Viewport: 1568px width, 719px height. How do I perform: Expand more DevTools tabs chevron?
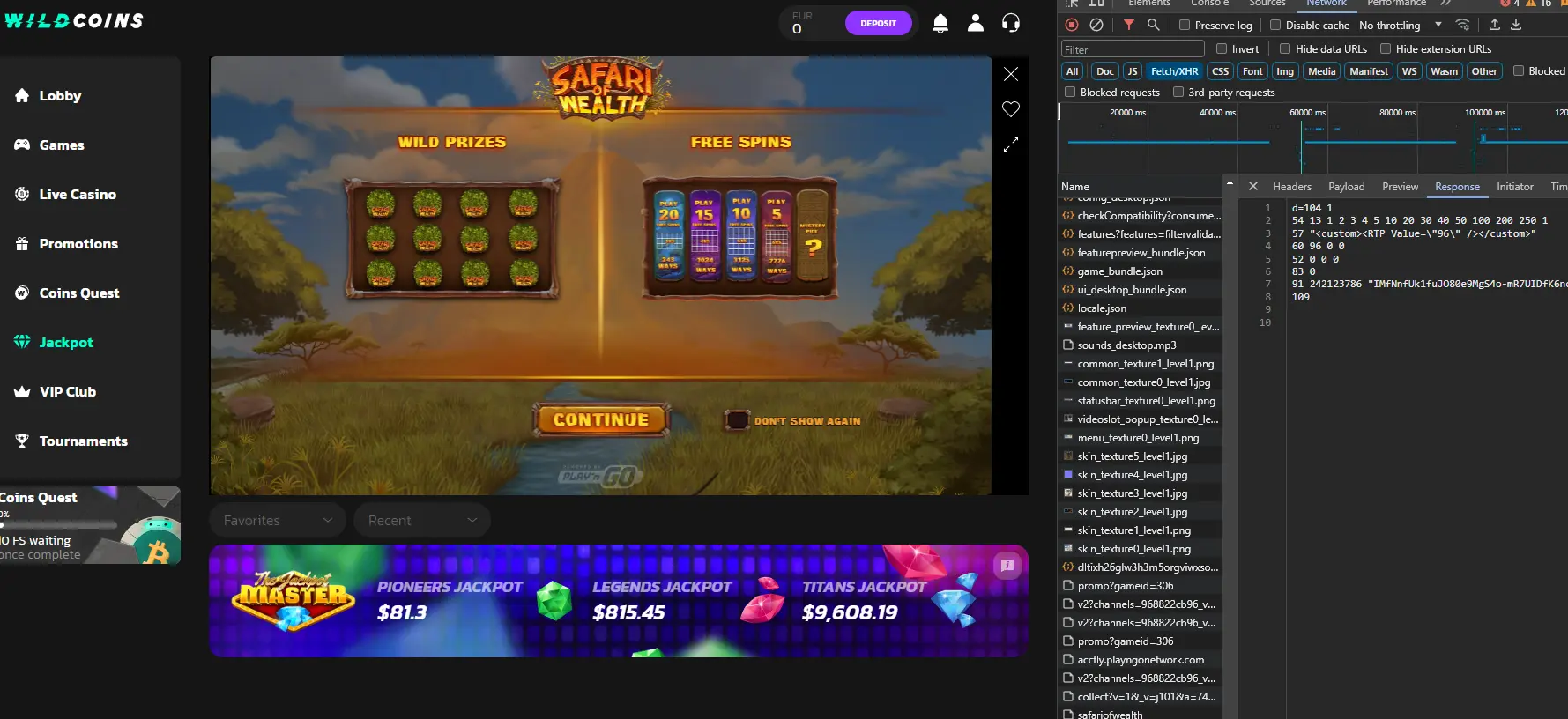pyautogui.click(x=1445, y=4)
